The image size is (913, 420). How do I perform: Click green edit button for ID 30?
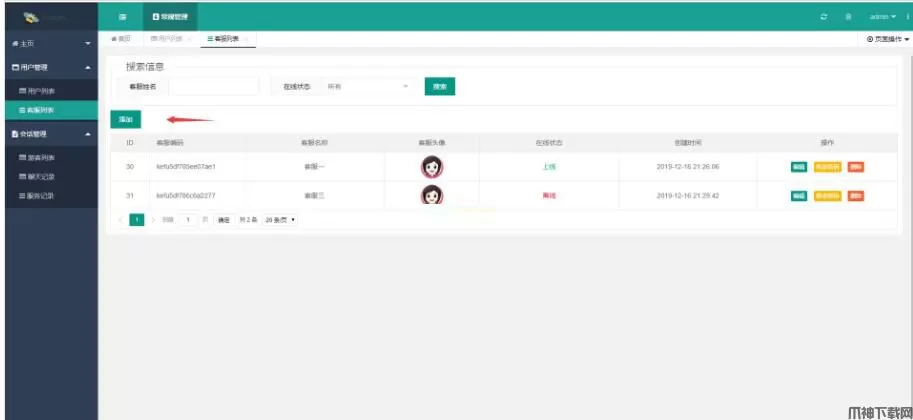coord(799,167)
